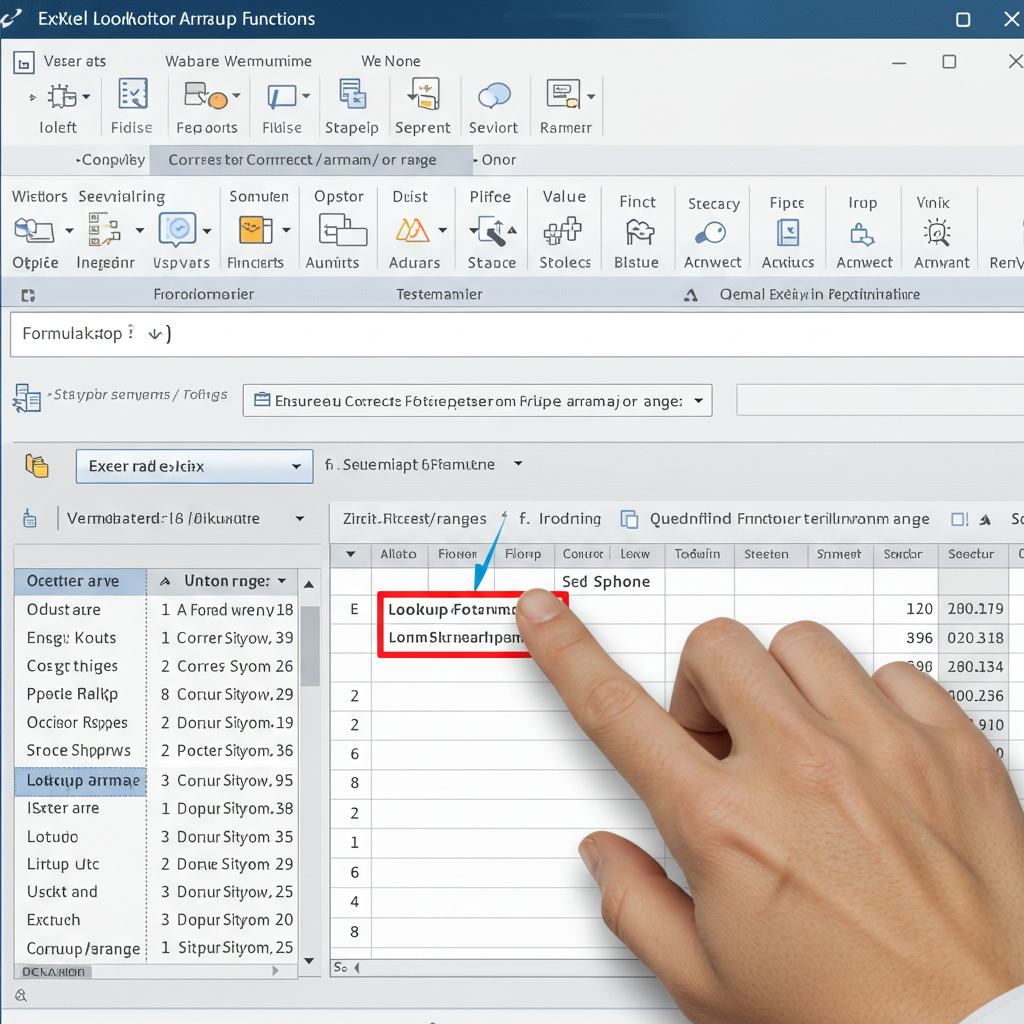
Task: Click Quednfiind Frndoier terillnvanm ange
Action: click(x=789, y=519)
